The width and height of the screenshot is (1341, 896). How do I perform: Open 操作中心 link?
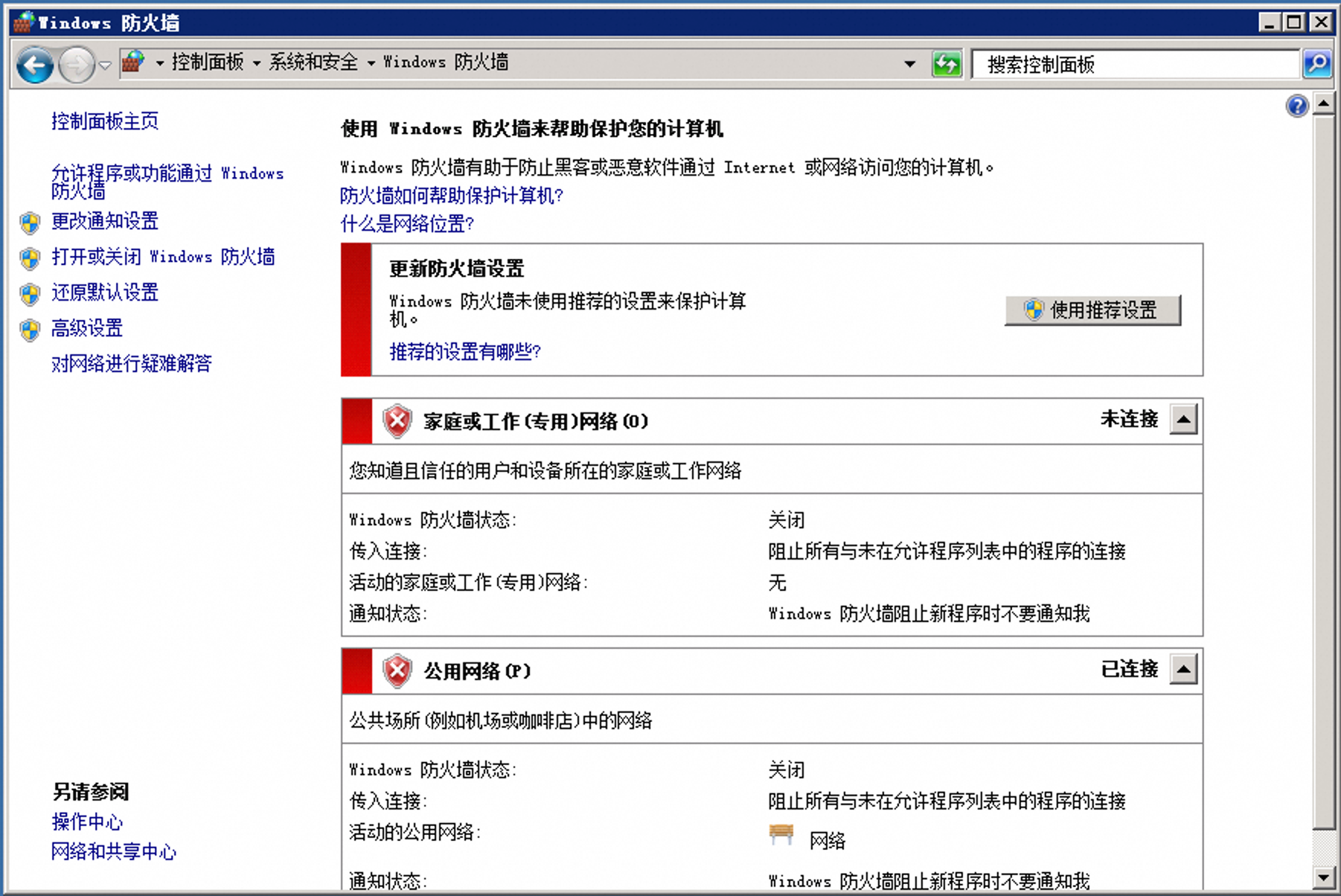click(x=87, y=822)
